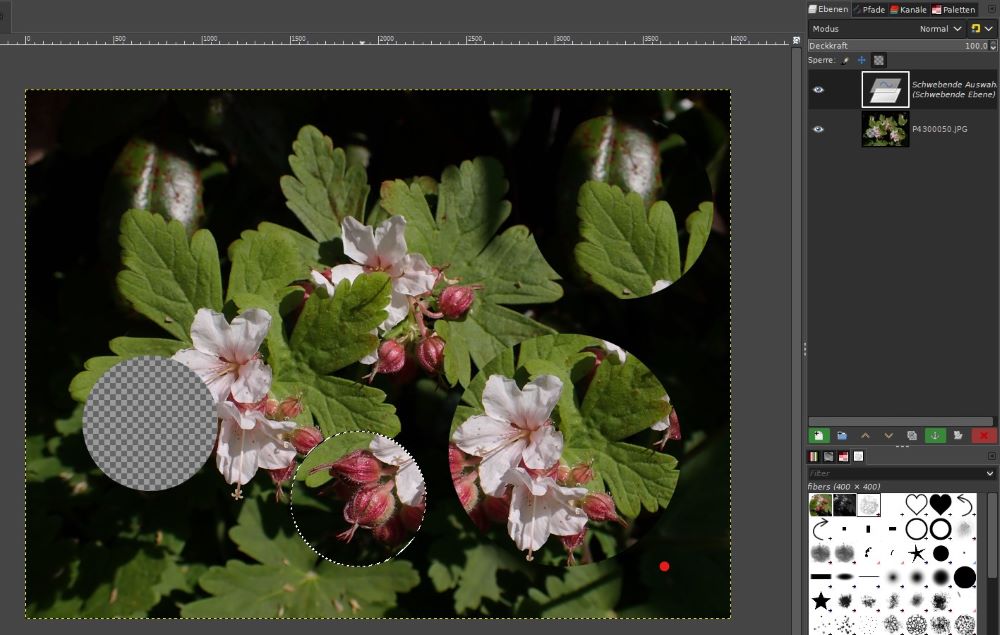Toggle lock alpha channel checkerboard button
This screenshot has width=1000, height=635.
point(878,60)
